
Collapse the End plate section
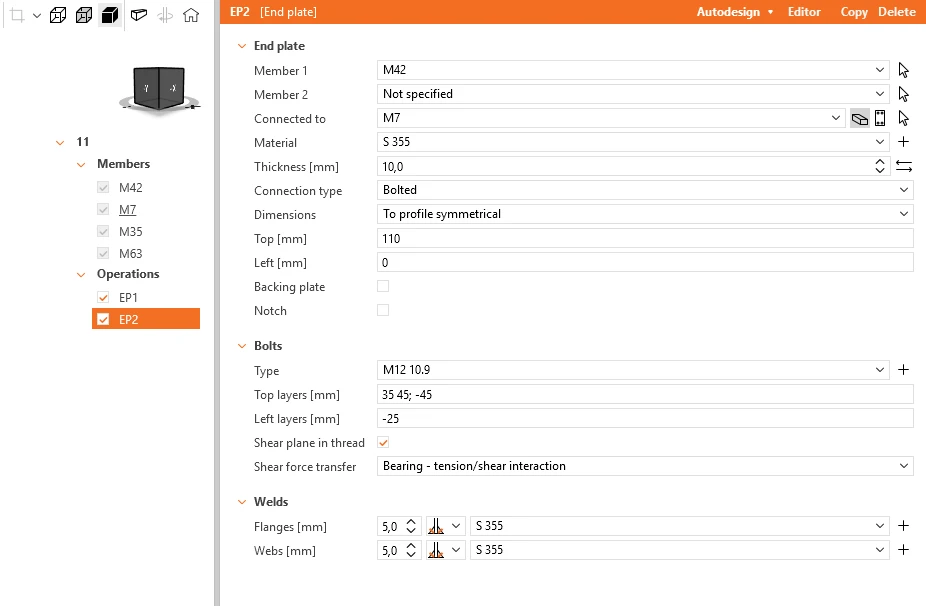[x=242, y=46]
